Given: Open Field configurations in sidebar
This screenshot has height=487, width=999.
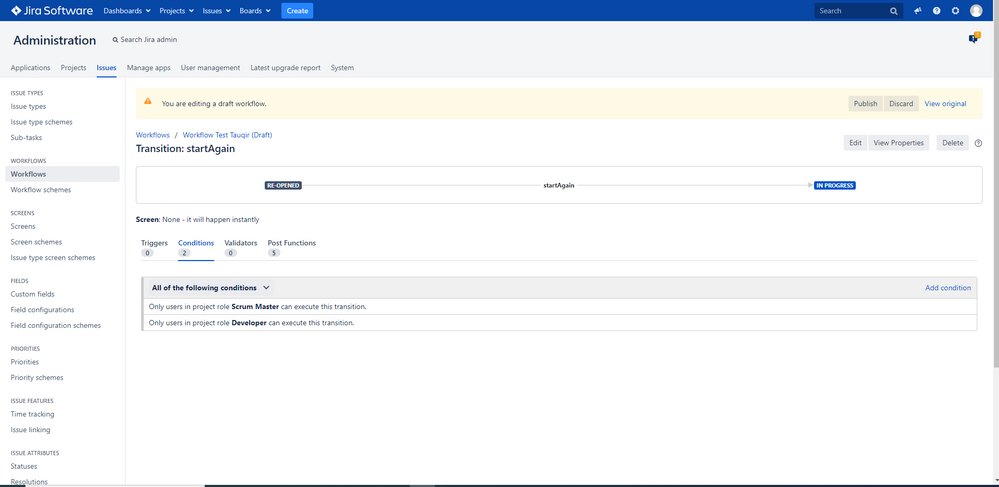Looking at the screenshot, I should click(43, 310).
